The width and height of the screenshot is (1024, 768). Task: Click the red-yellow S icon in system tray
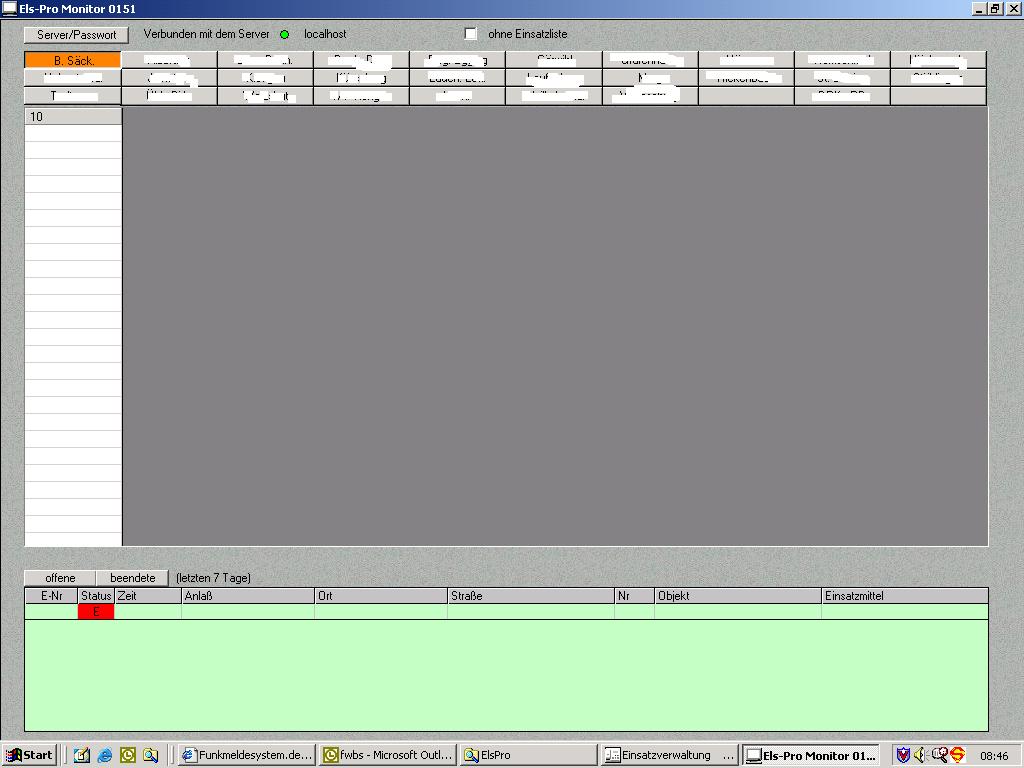coord(957,755)
